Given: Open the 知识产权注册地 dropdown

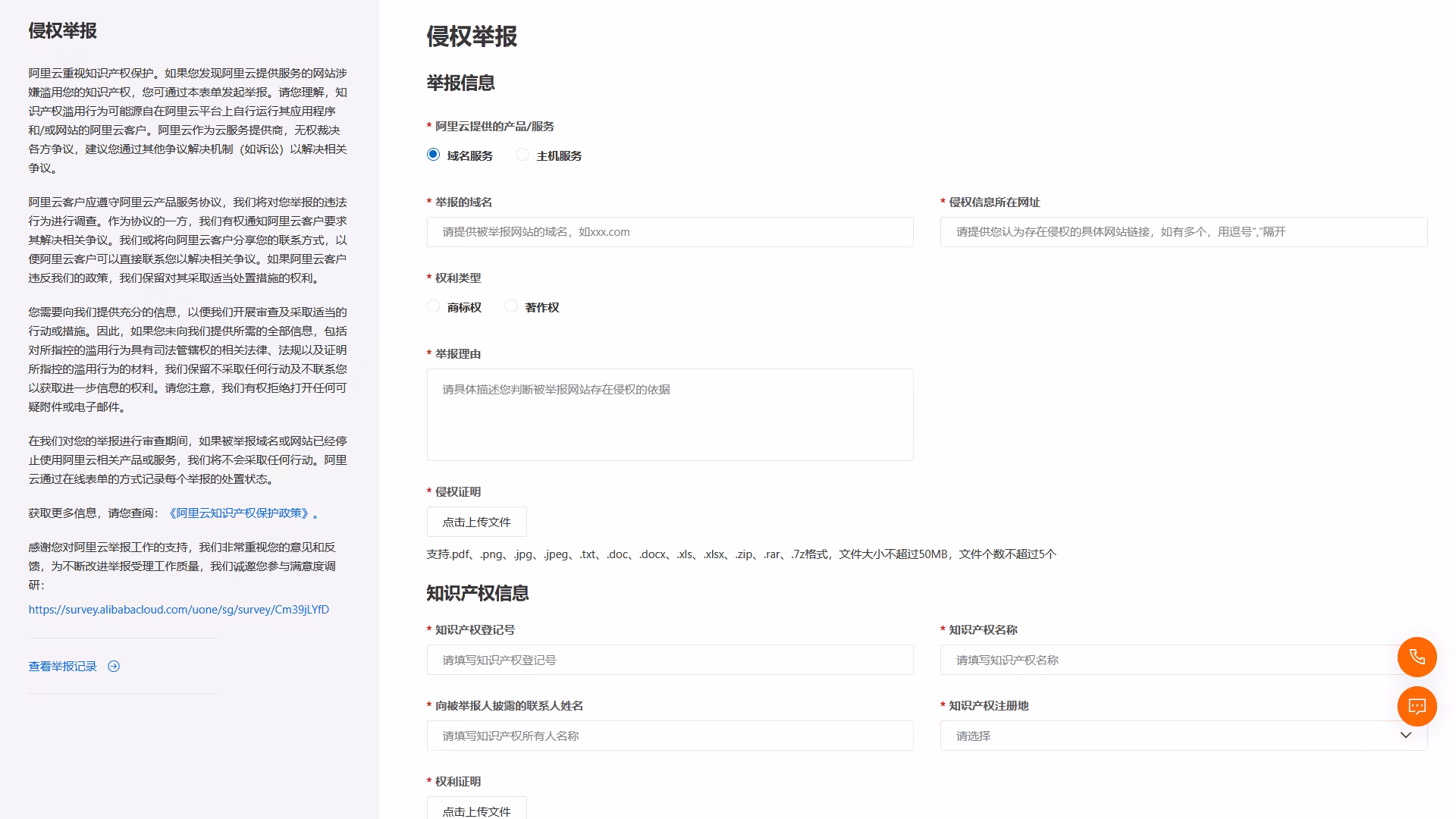Looking at the screenshot, I should pos(1181,736).
